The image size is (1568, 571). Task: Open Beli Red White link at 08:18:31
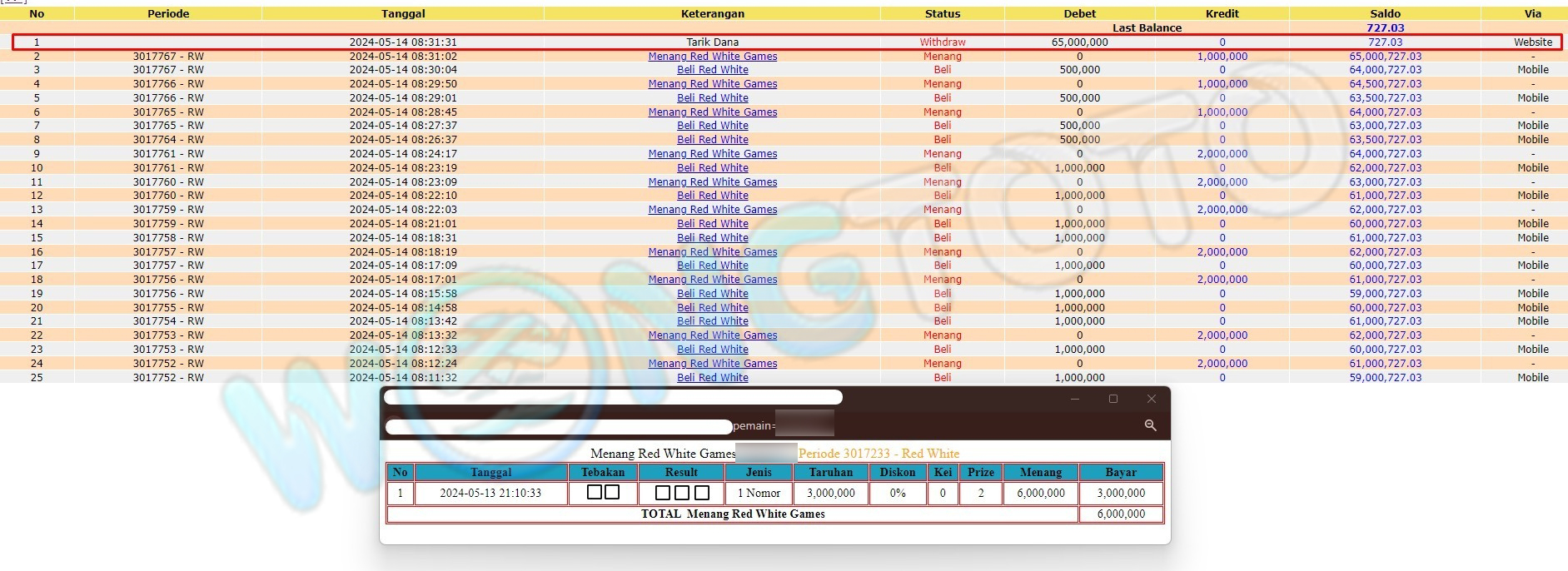pos(712,238)
